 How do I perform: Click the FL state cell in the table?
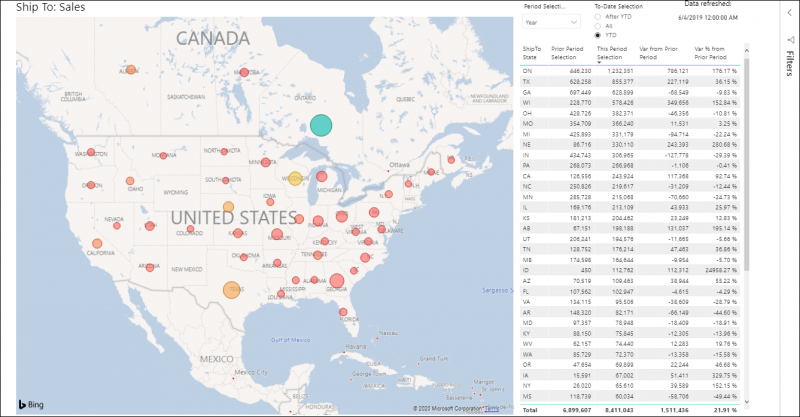pyautogui.click(x=526, y=291)
